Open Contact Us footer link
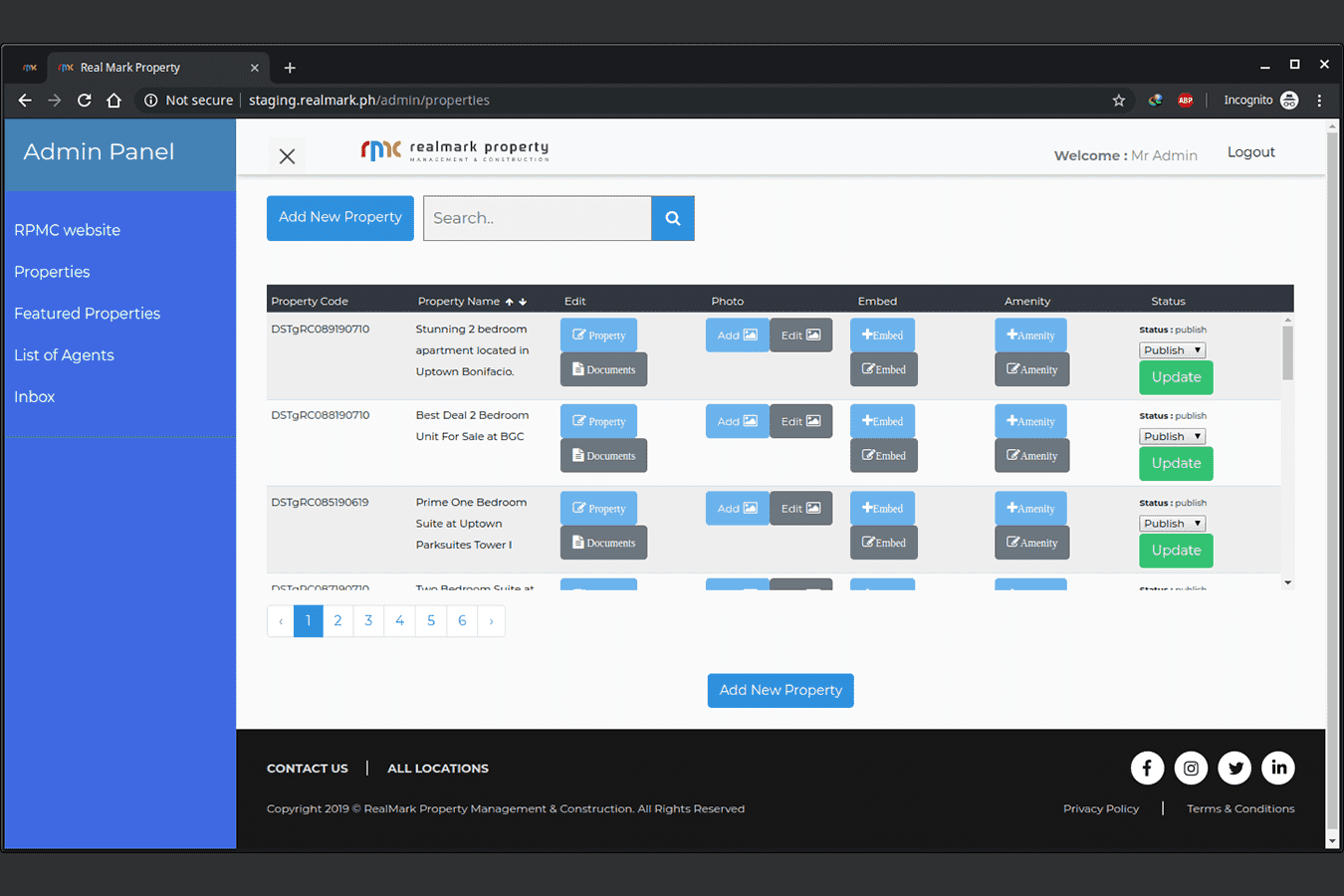The image size is (1344, 896). point(308,769)
